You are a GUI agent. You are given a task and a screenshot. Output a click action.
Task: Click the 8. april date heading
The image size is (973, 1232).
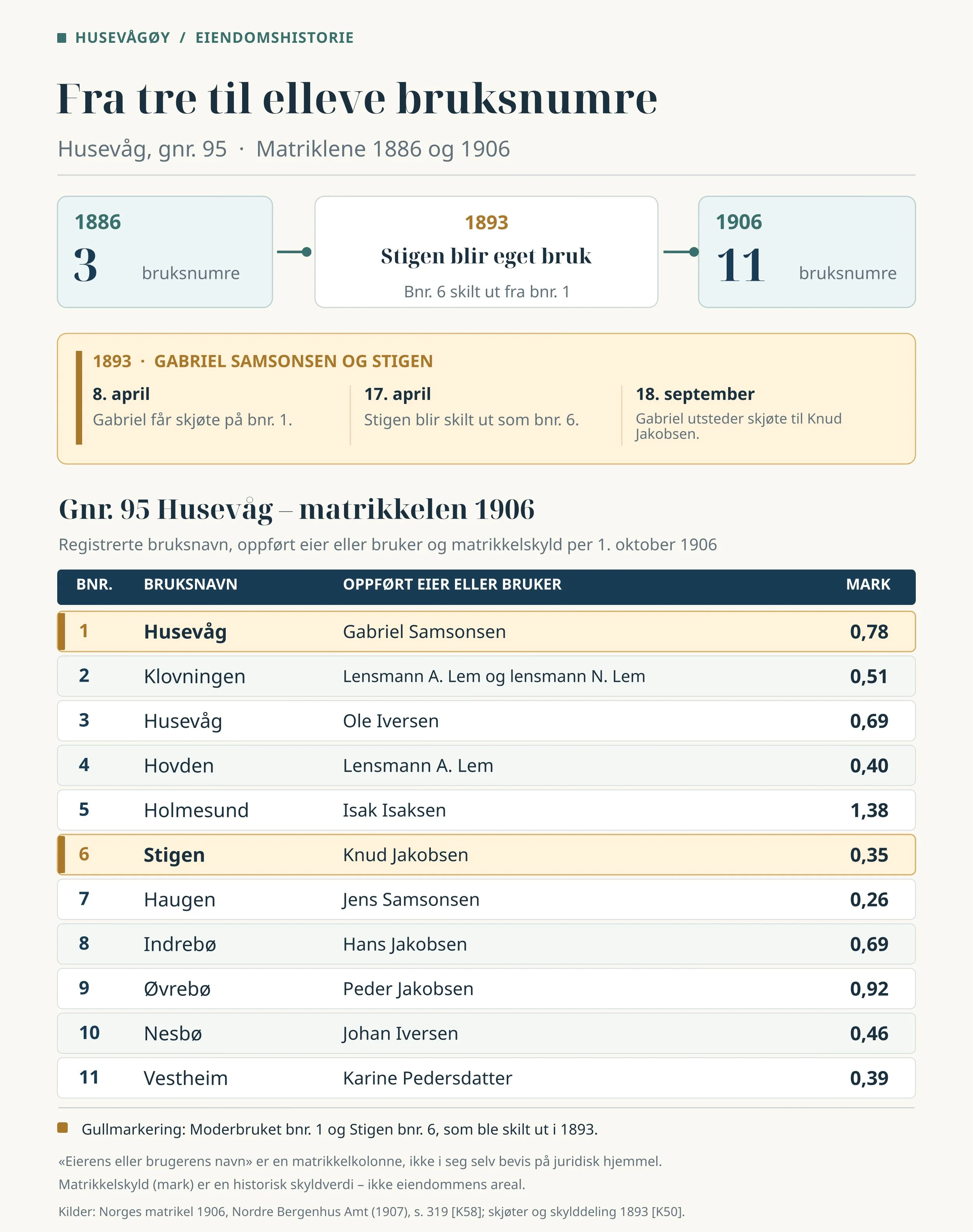click(121, 394)
